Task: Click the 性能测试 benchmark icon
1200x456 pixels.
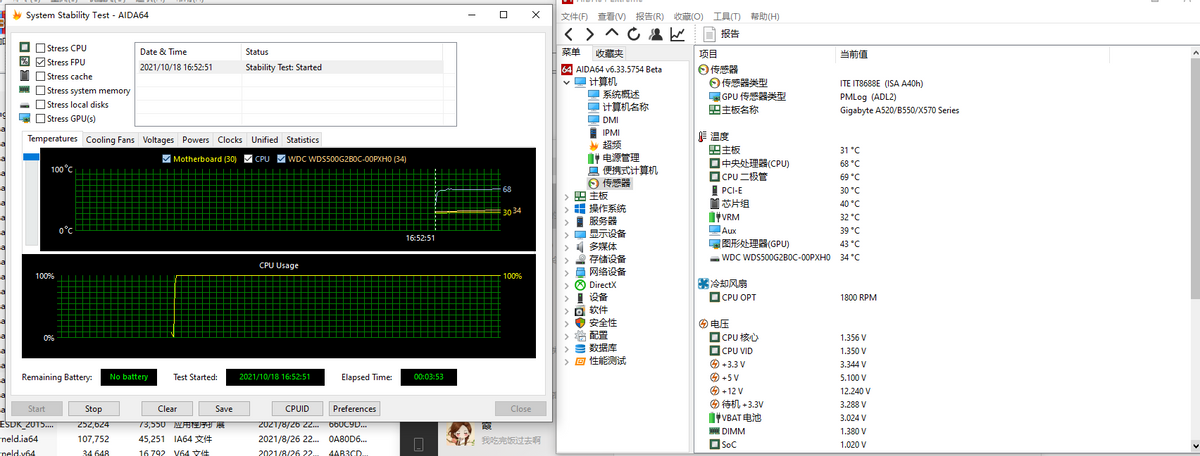Action: [x=581, y=361]
